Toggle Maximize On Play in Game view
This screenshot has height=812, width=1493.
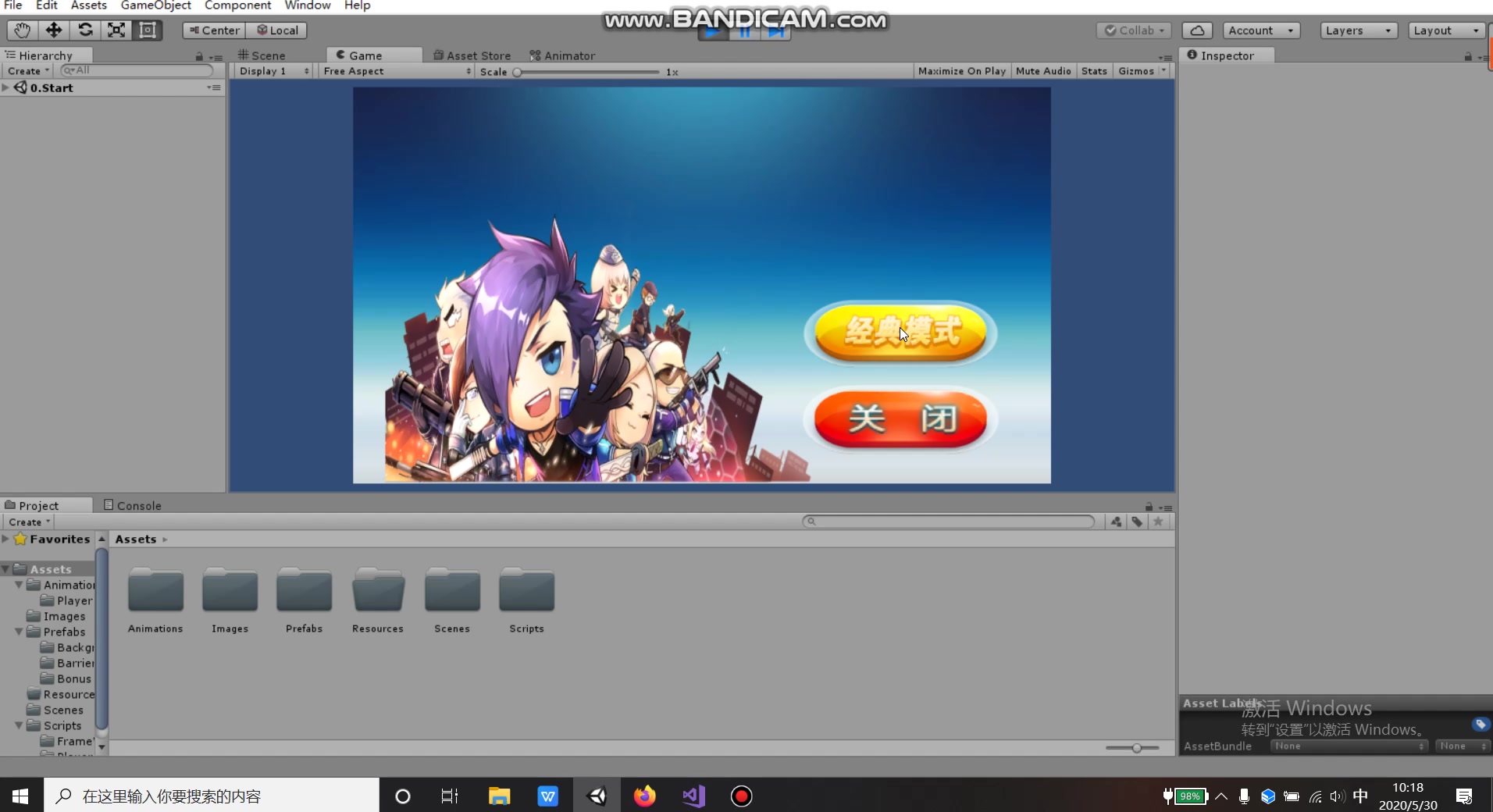pos(960,71)
